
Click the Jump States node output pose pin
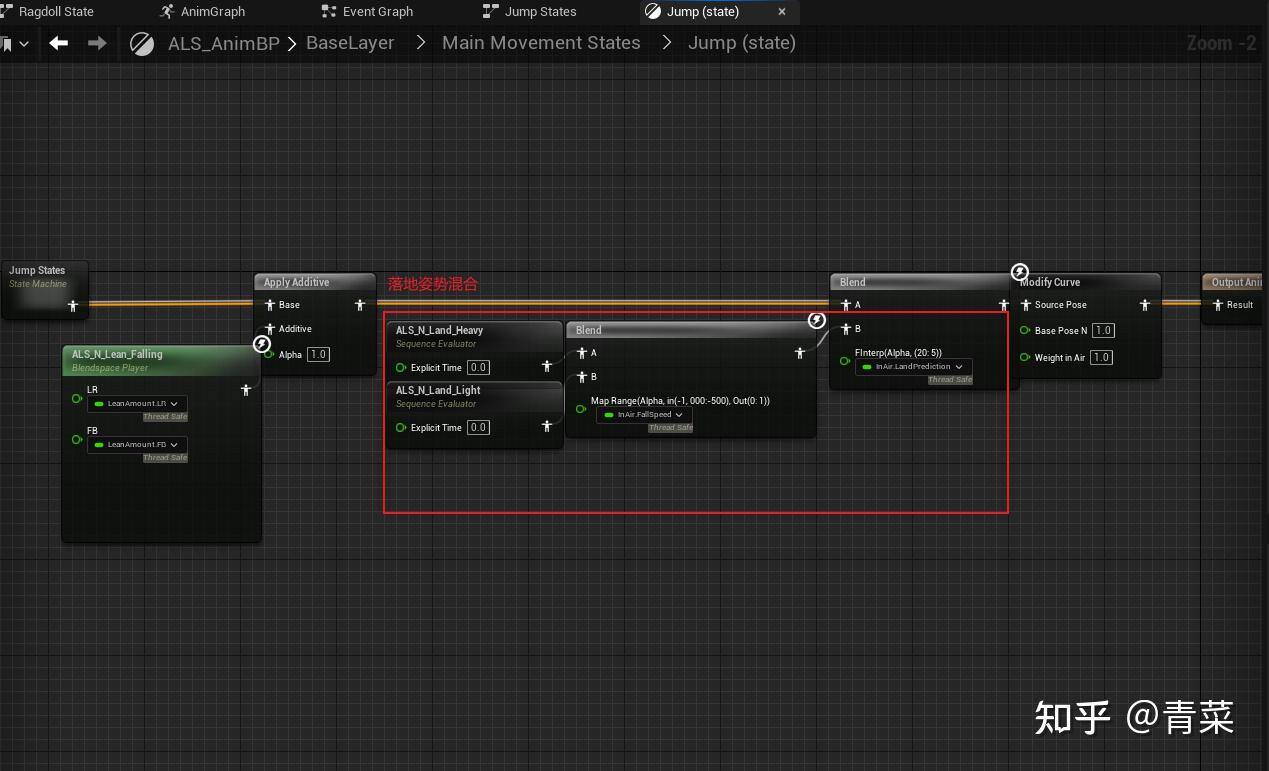point(73,305)
